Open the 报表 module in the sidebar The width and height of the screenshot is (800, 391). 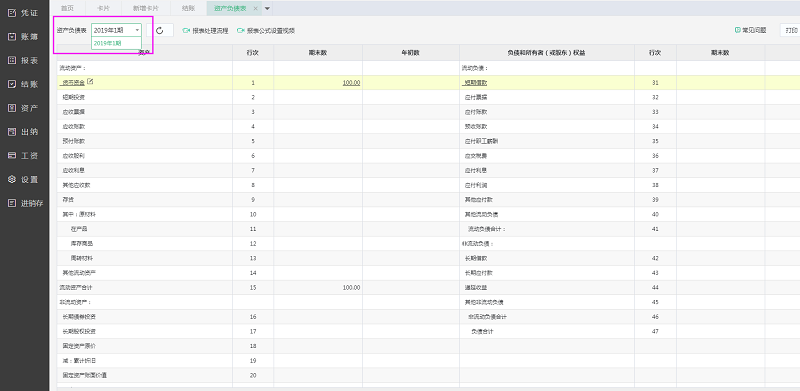coord(24,60)
